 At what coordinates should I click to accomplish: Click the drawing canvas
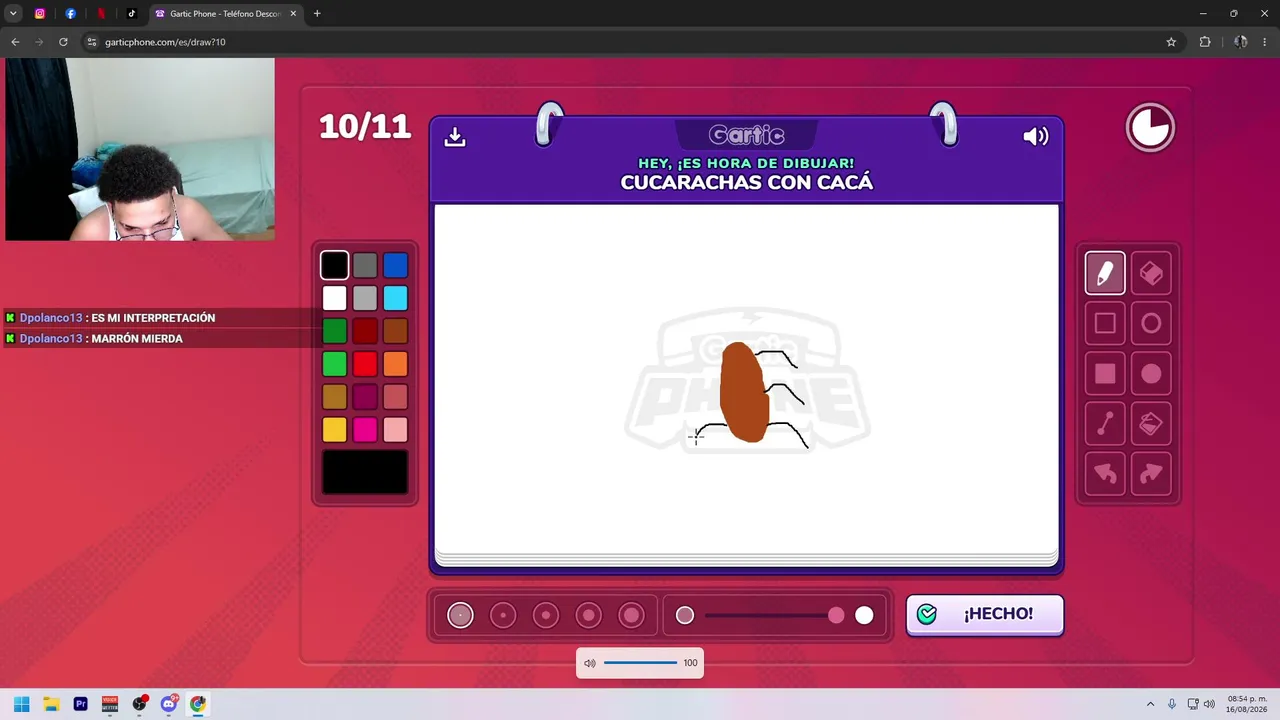pos(746,378)
